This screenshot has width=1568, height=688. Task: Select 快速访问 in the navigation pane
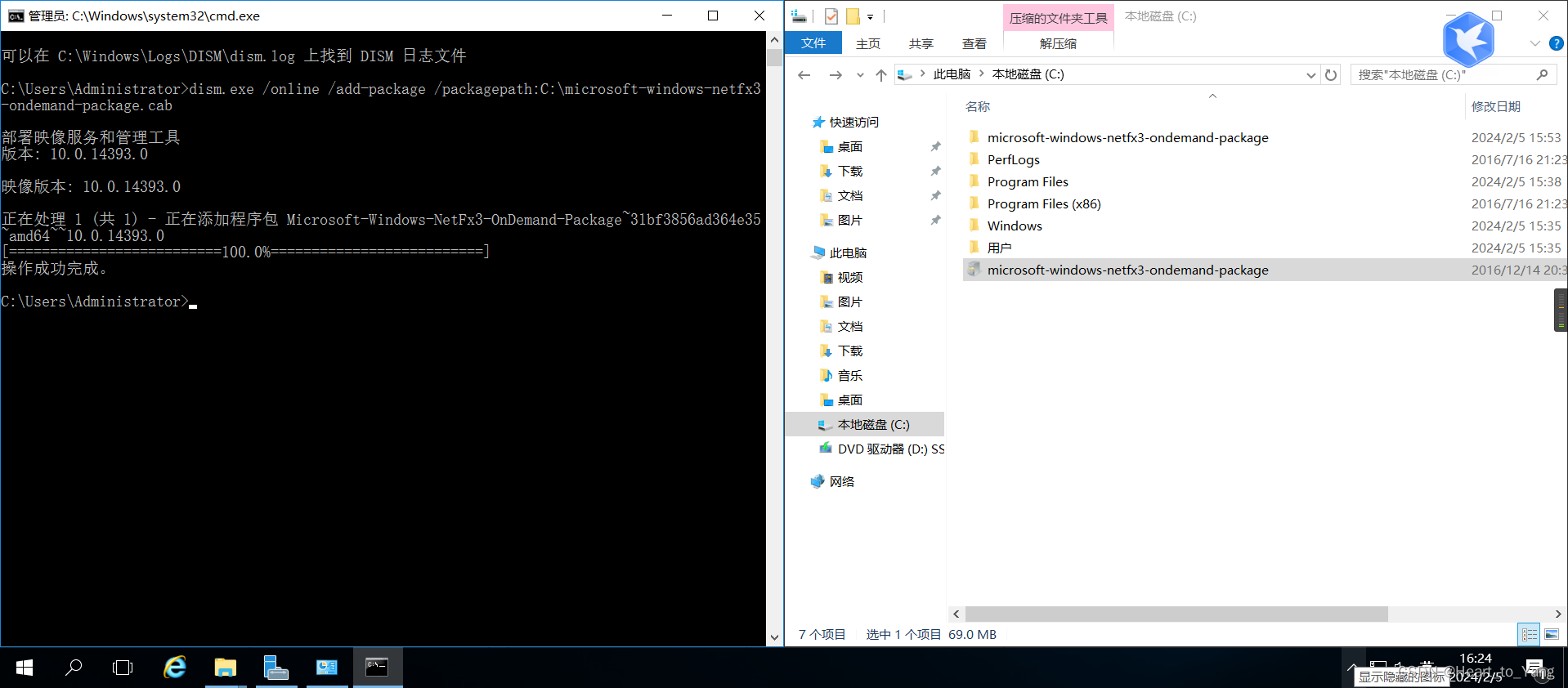tap(853, 123)
